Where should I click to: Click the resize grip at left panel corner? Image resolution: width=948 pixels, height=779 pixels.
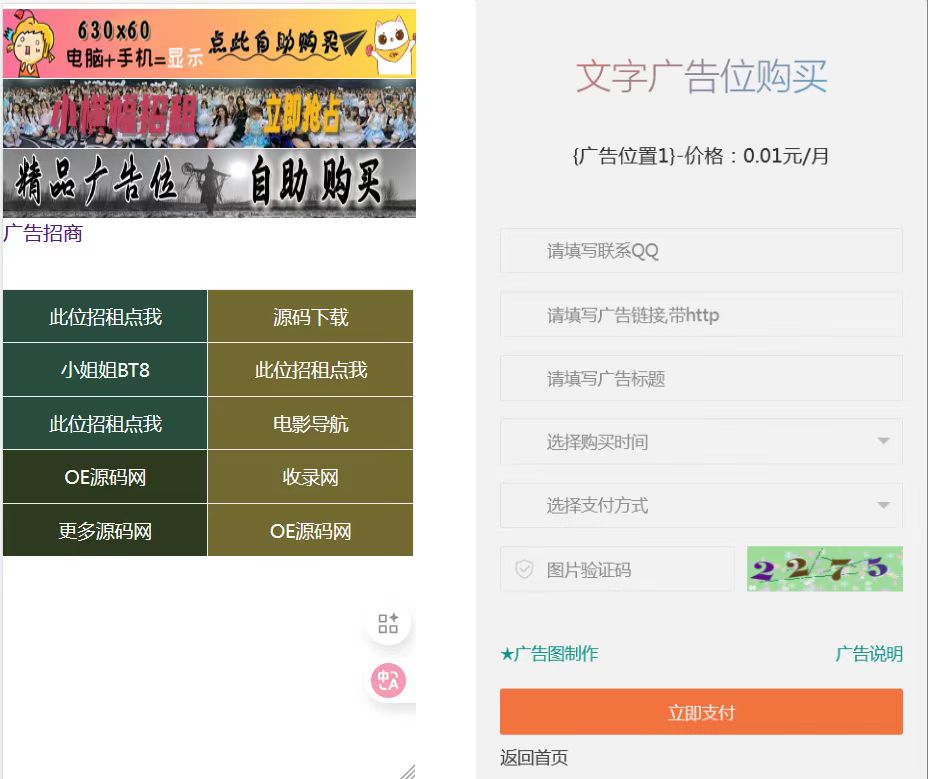(x=408, y=772)
